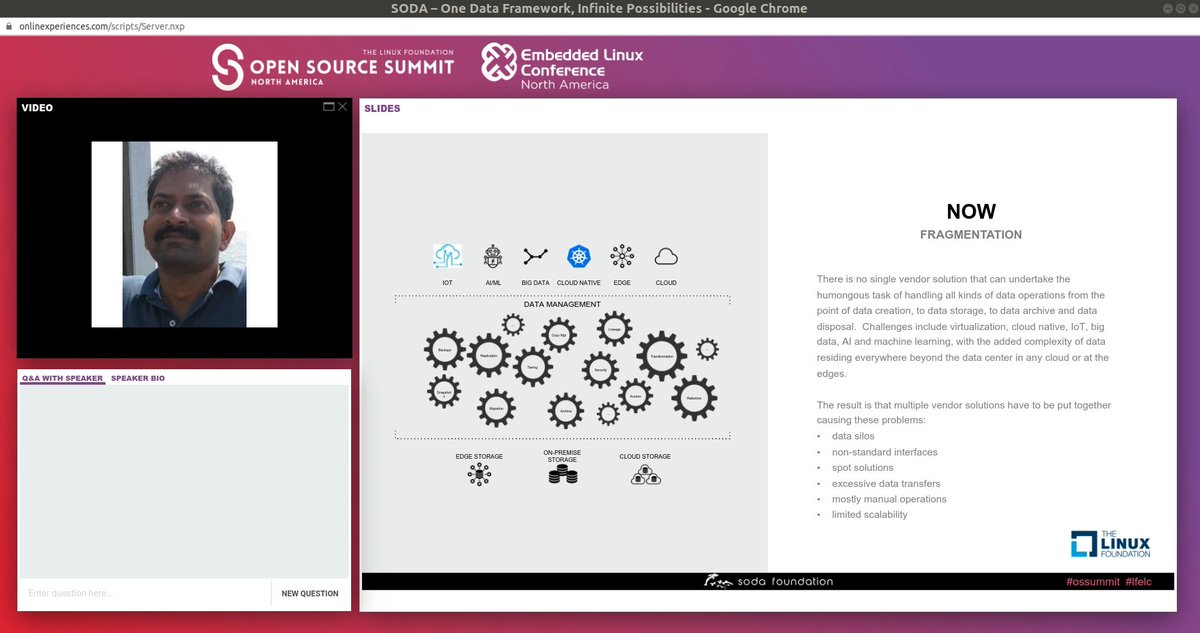Click the Backups gear
Image resolution: width=1200 pixels, height=633 pixels.
pos(446,350)
